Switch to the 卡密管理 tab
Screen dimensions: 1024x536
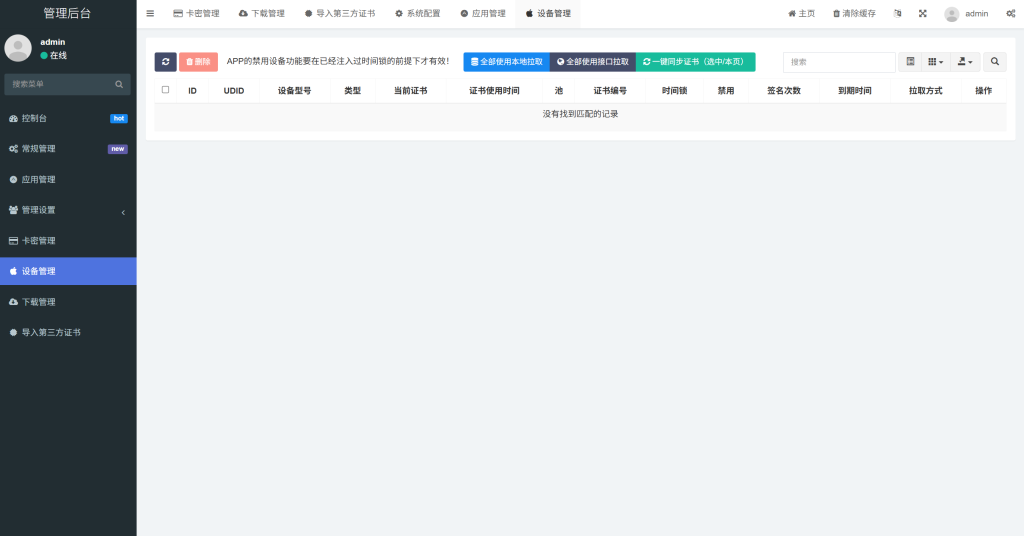click(x=196, y=14)
